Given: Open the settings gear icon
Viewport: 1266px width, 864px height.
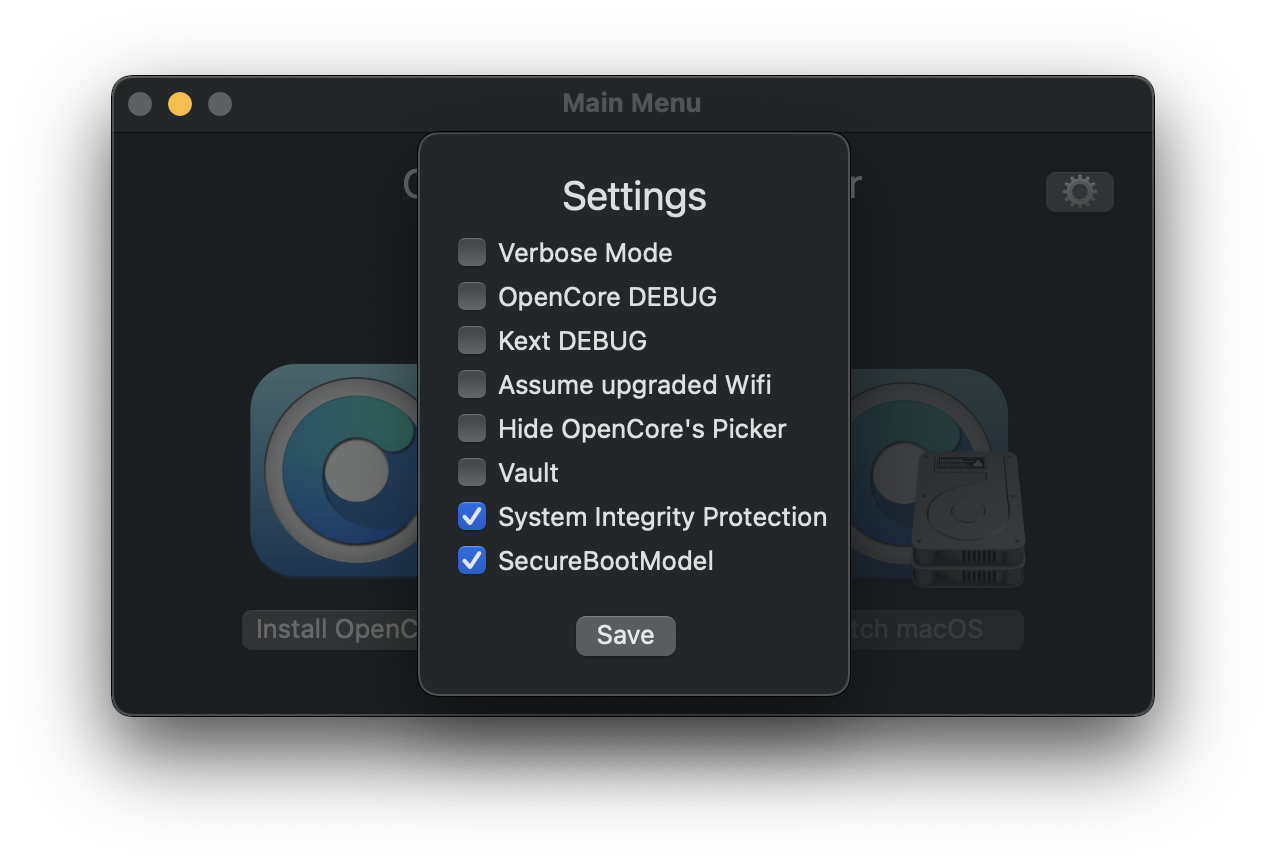Looking at the screenshot, I should click(x=1079, y=191).
